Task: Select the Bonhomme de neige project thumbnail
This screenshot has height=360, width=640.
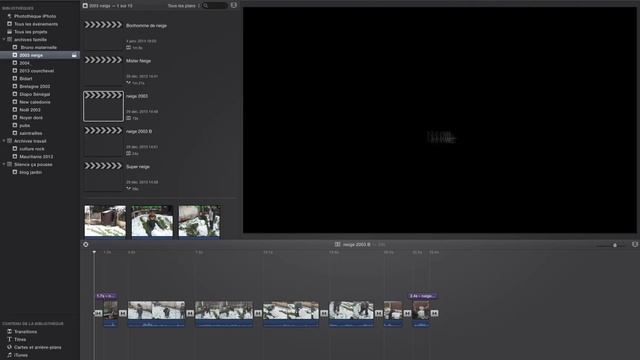Action: point(103,35)
